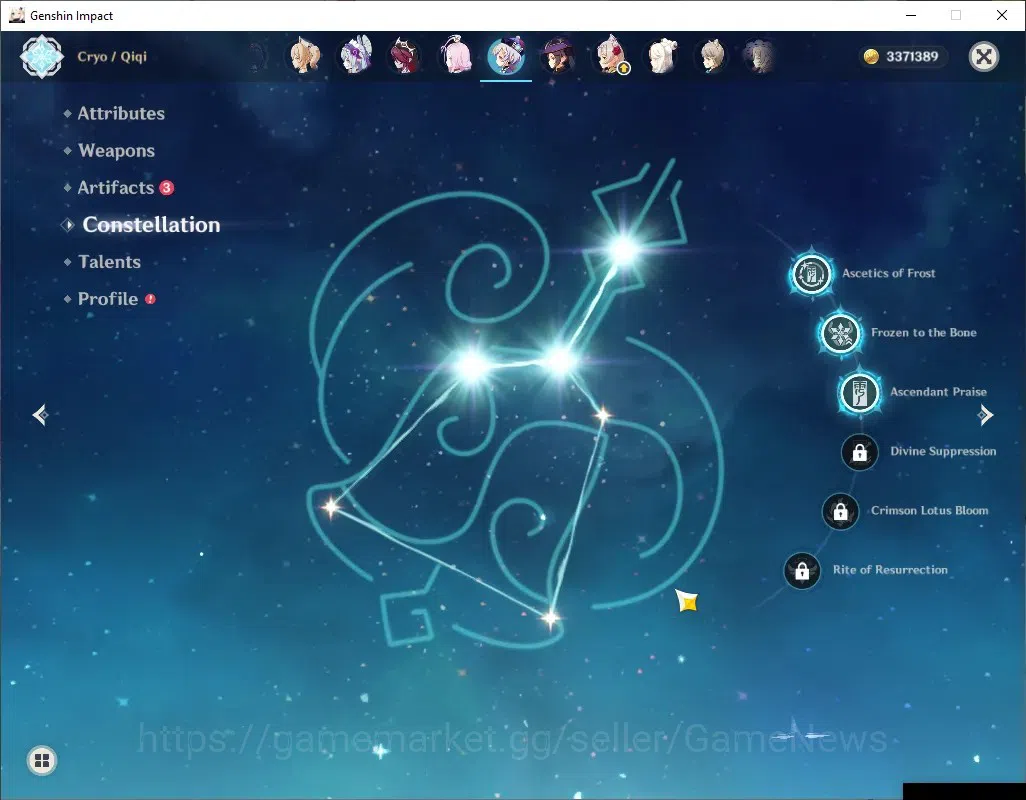Click the red 3 badge on Artifacts
The height and width of the screenshot is (800, 1026).
pyautogui.click(x=167, y=188)
